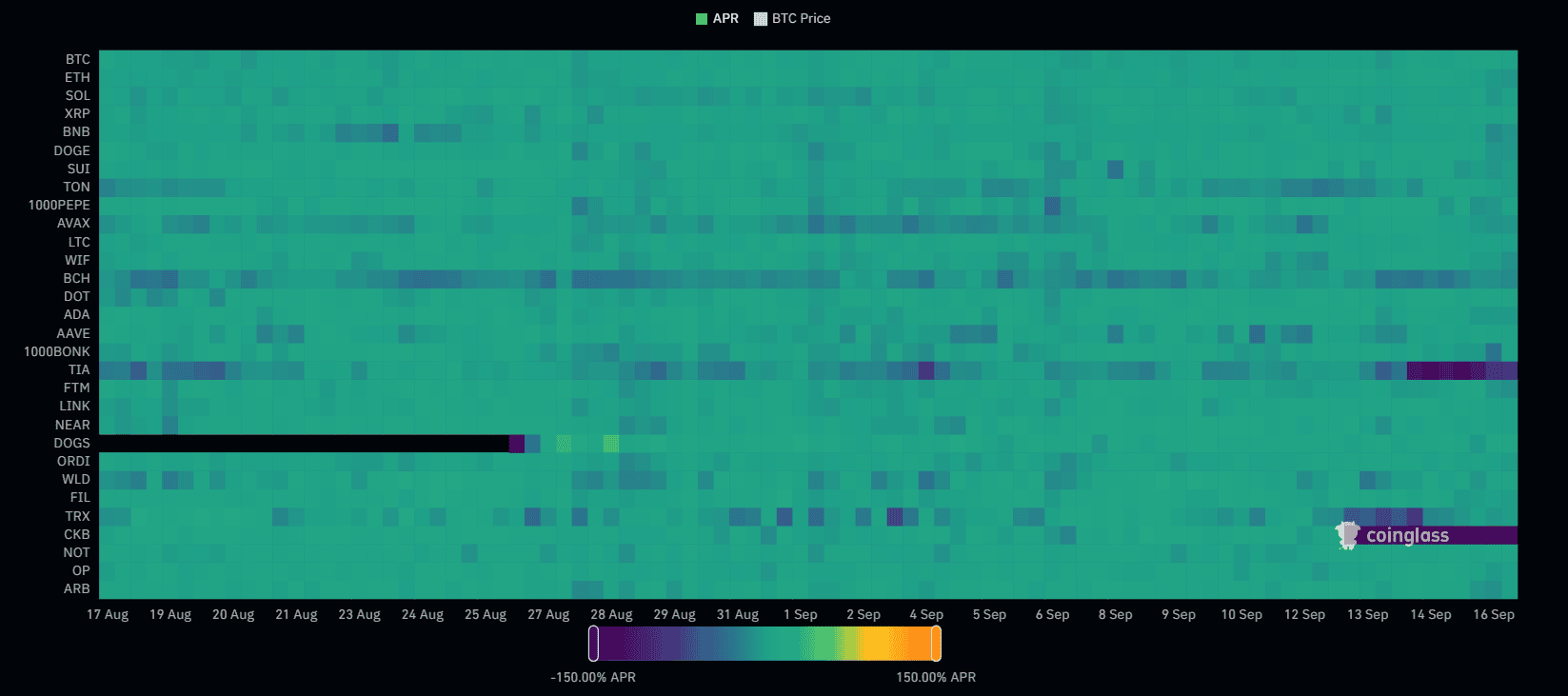Click the OP row label

[82, 570]
